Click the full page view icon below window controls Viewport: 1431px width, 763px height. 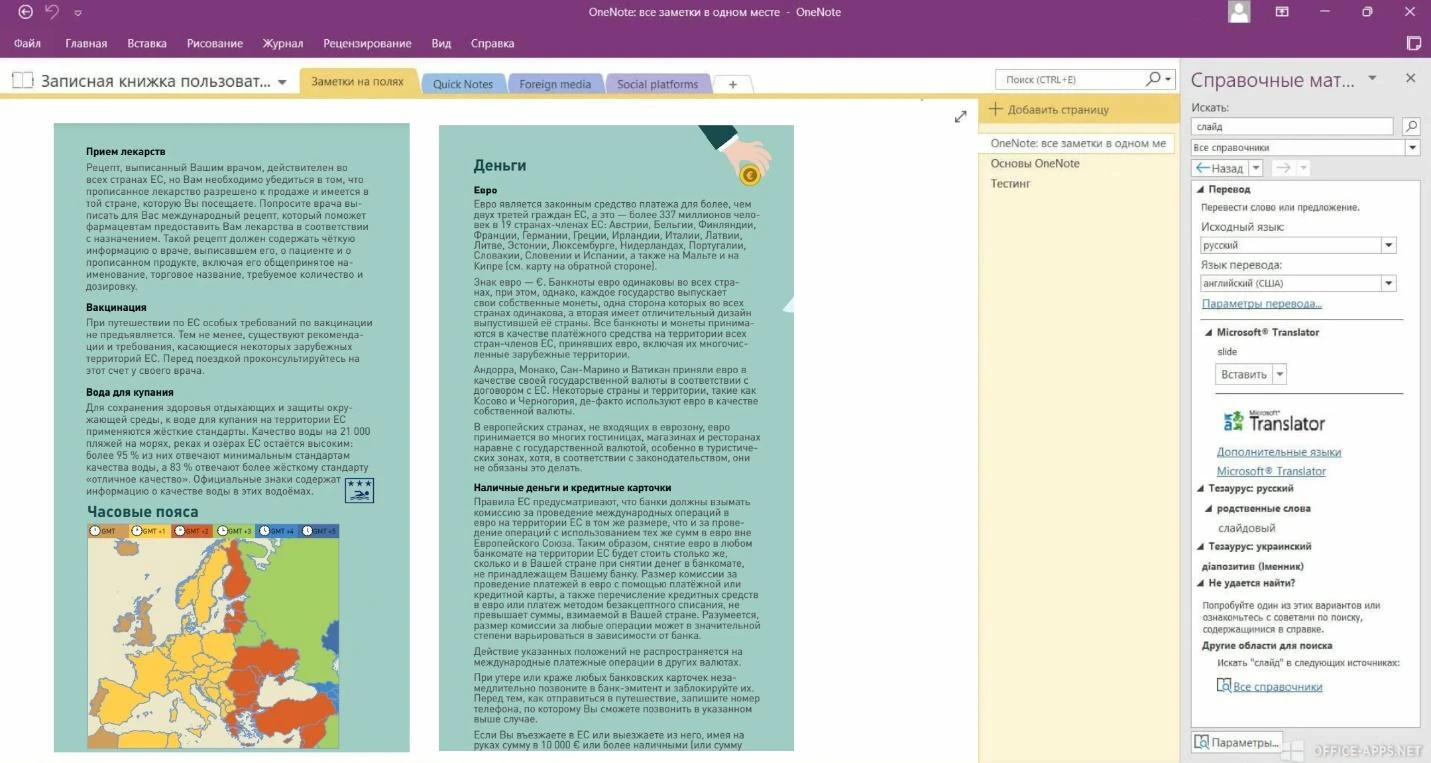[1413, 43]
